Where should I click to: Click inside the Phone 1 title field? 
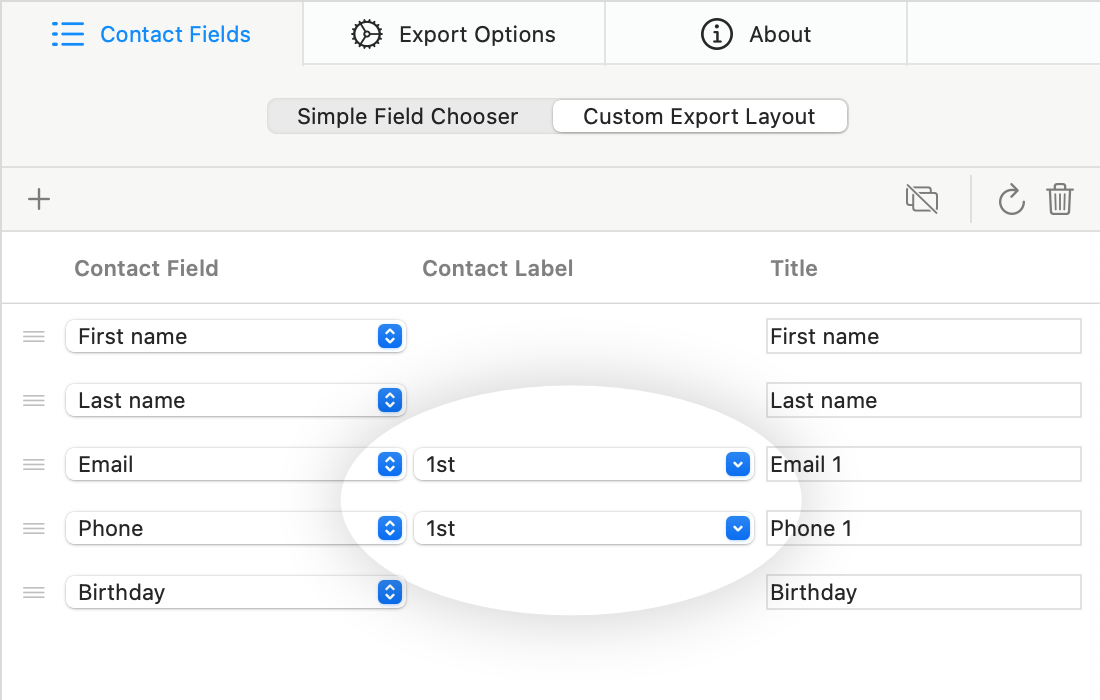click(x=923, y=528)
